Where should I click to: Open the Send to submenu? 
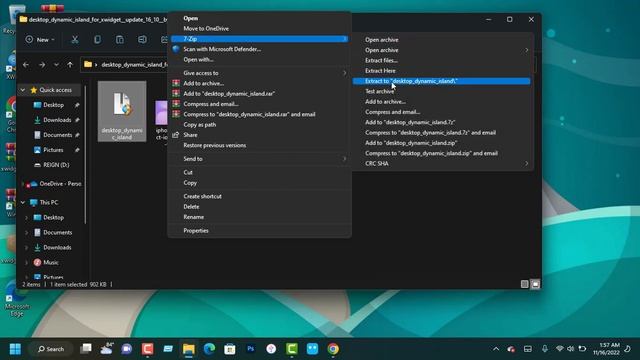(260, 159)
